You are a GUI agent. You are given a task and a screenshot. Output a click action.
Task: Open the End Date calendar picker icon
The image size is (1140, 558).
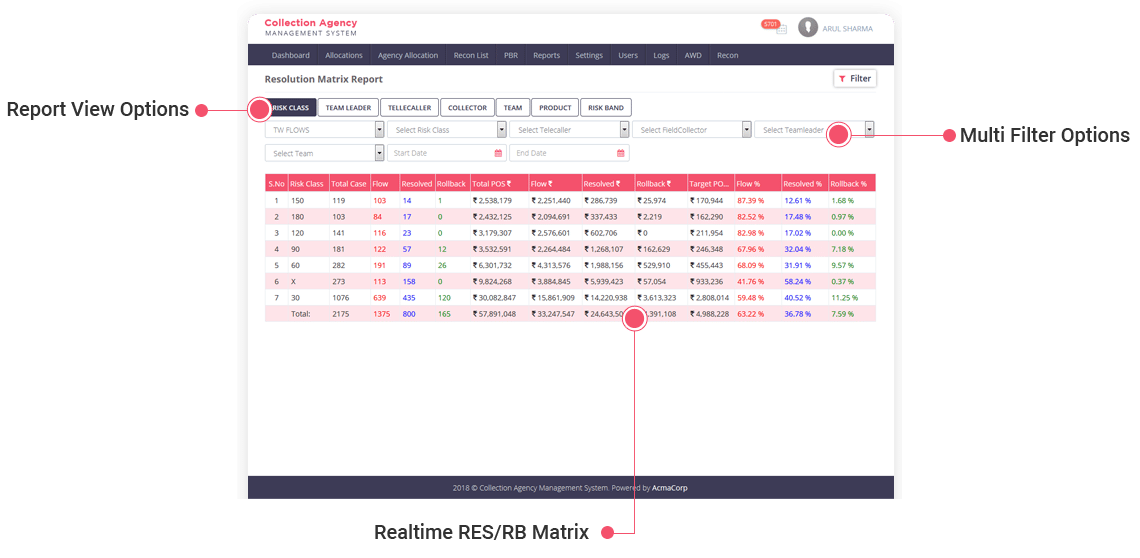[621, 154]
